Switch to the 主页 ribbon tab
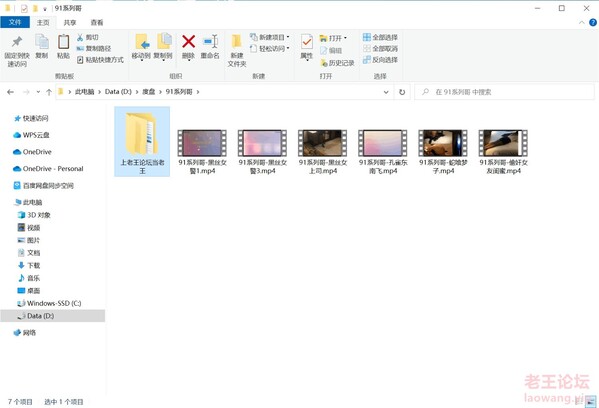599x408 pixels. (43, 23)
